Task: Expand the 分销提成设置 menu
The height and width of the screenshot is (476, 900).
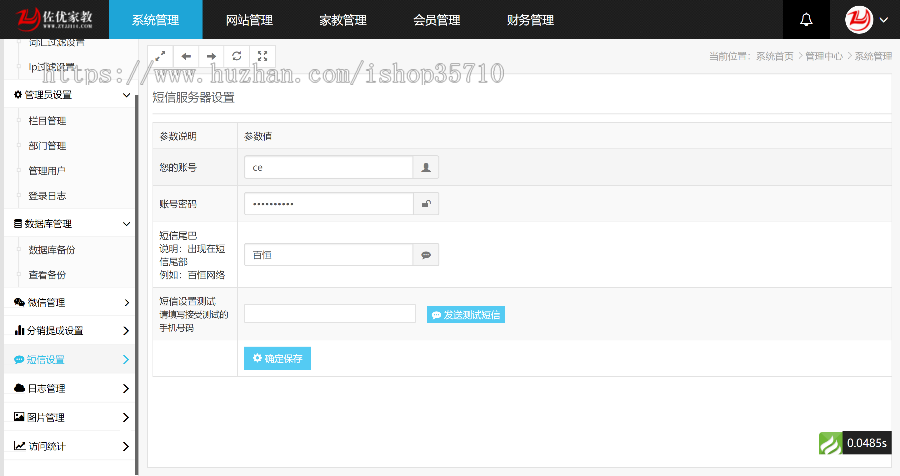Action: pos(69,331)
